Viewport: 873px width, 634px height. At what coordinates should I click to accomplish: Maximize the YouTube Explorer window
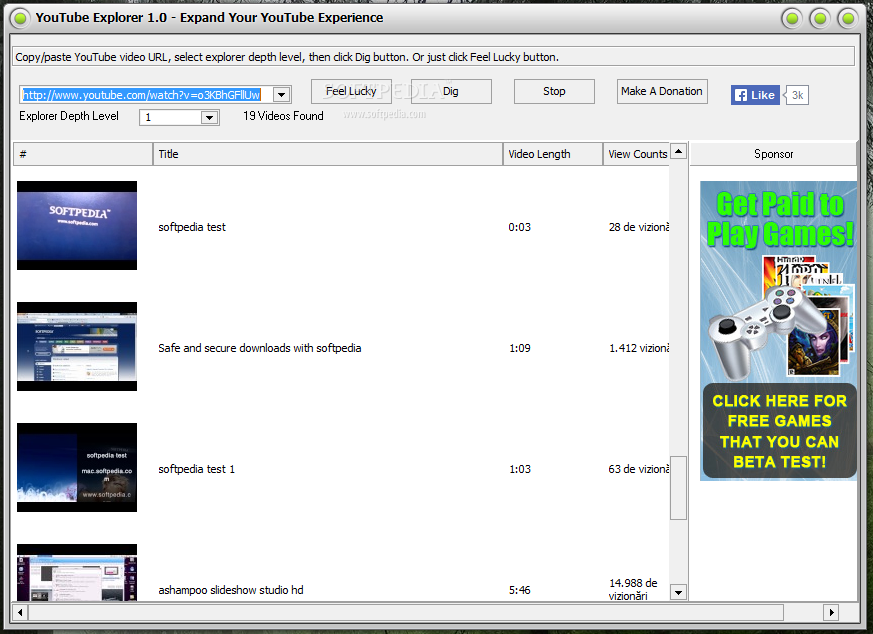[x=820, y=18]
